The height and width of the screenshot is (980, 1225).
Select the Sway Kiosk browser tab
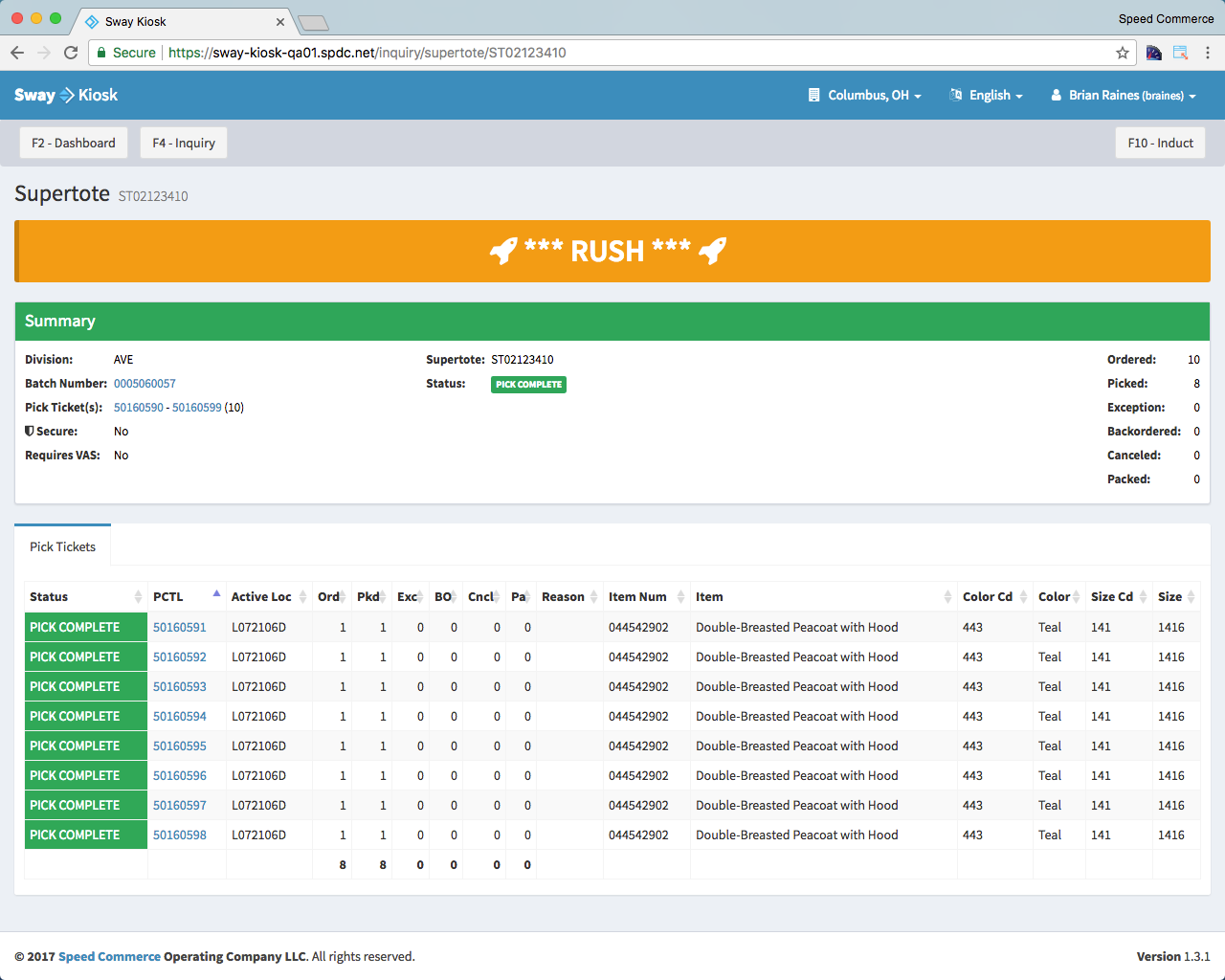point(182,21)
